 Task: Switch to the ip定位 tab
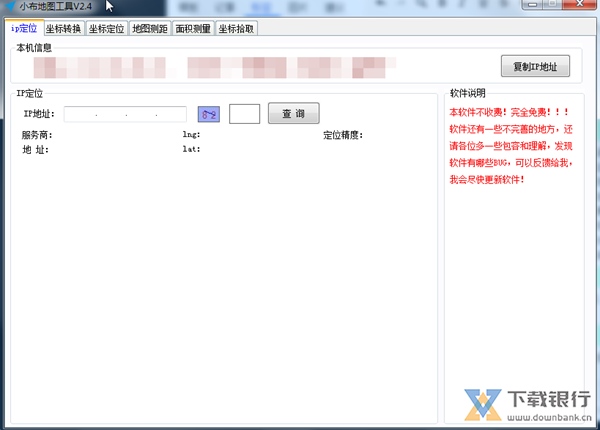pyautogui.click(x=24, y=28)
